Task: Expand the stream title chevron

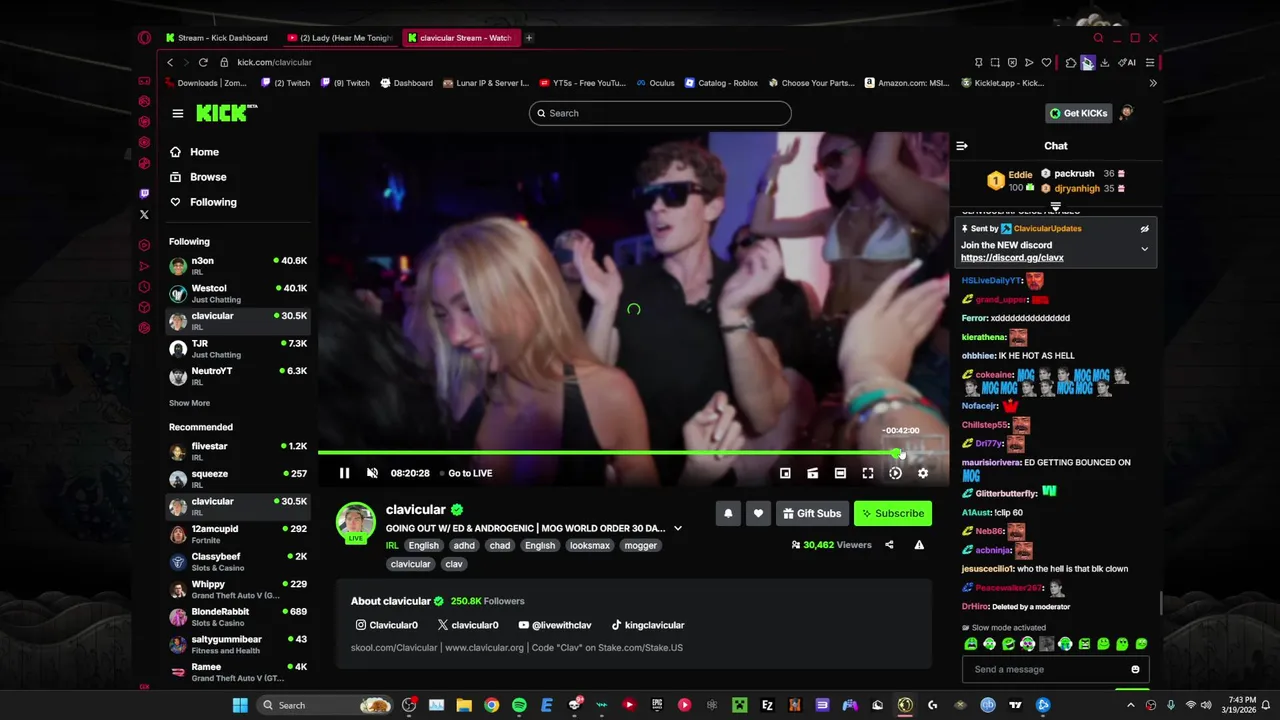Action: coord(677,528)
